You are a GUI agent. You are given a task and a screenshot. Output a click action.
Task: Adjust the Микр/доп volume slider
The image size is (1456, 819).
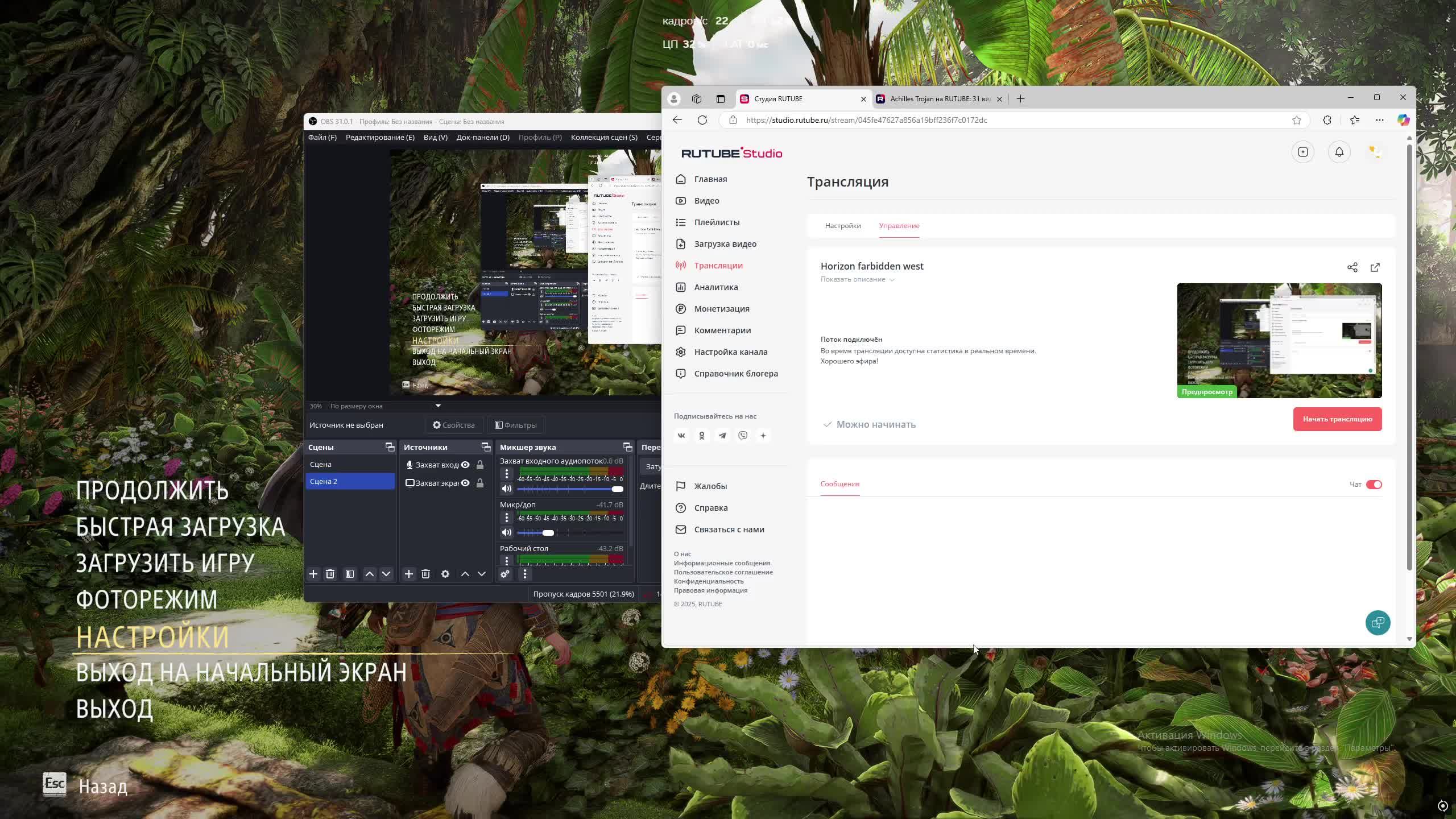[548, 532]
